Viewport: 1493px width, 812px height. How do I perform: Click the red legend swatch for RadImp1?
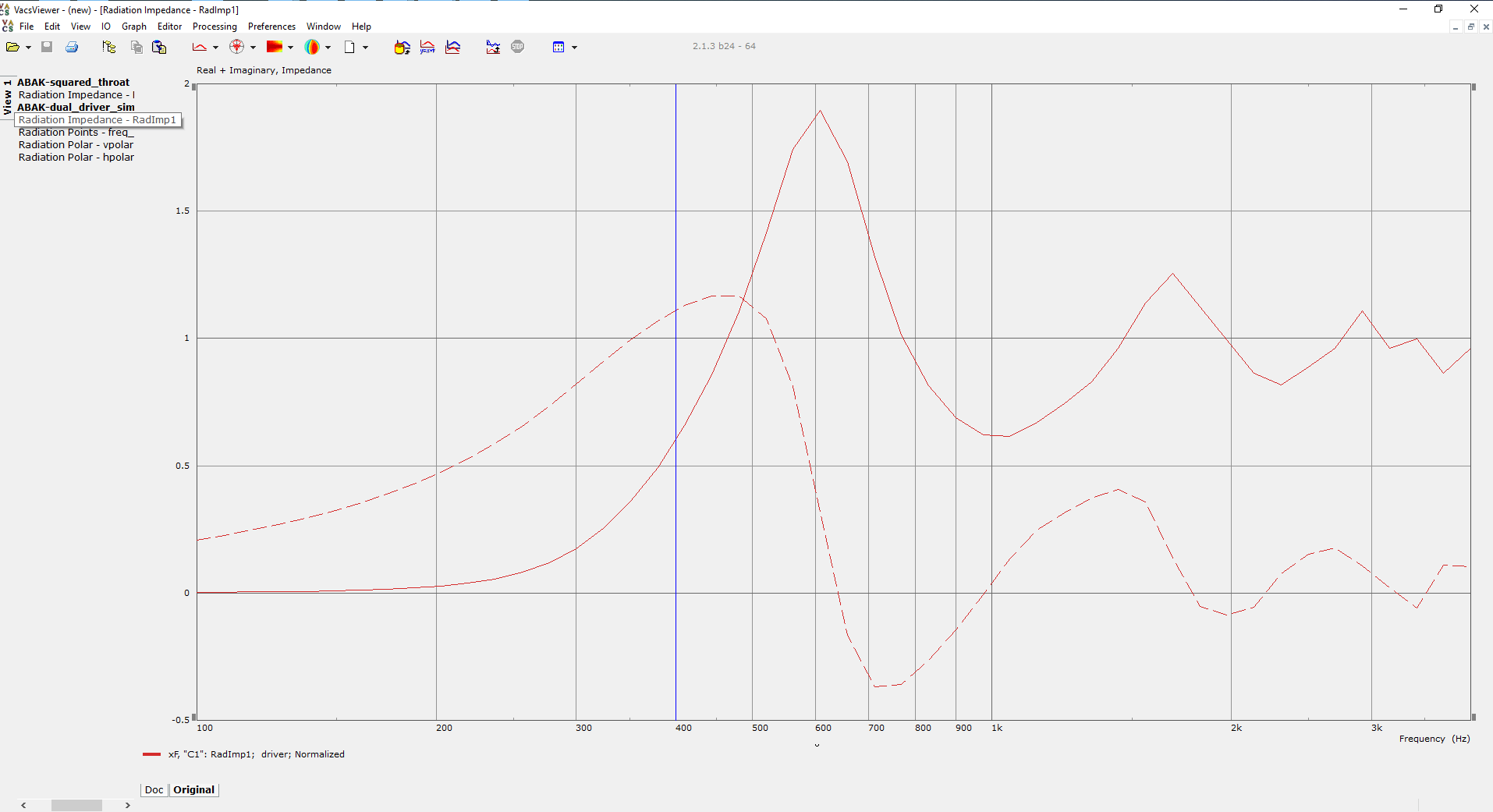pyautogui.click(x=151, y=755)
